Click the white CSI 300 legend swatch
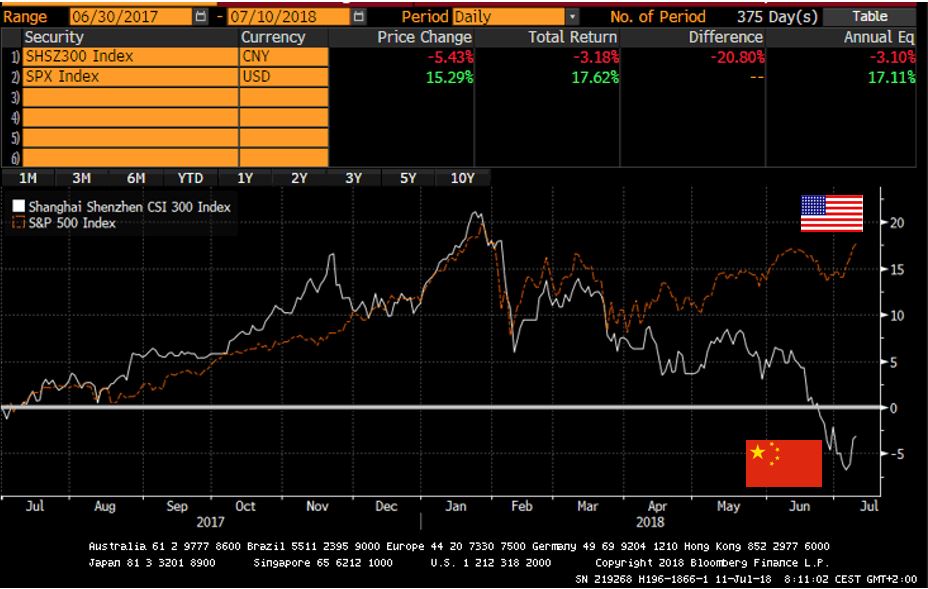This screenshot has height=589, width=928. click(19, 206)
